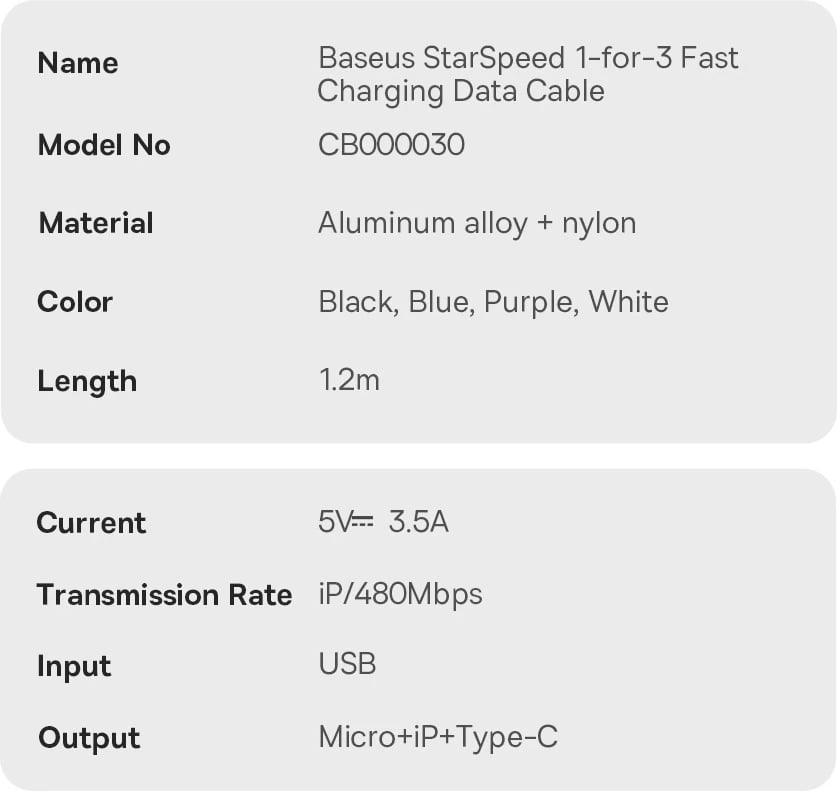Click the 3.5A amperage value

point(418,522)
